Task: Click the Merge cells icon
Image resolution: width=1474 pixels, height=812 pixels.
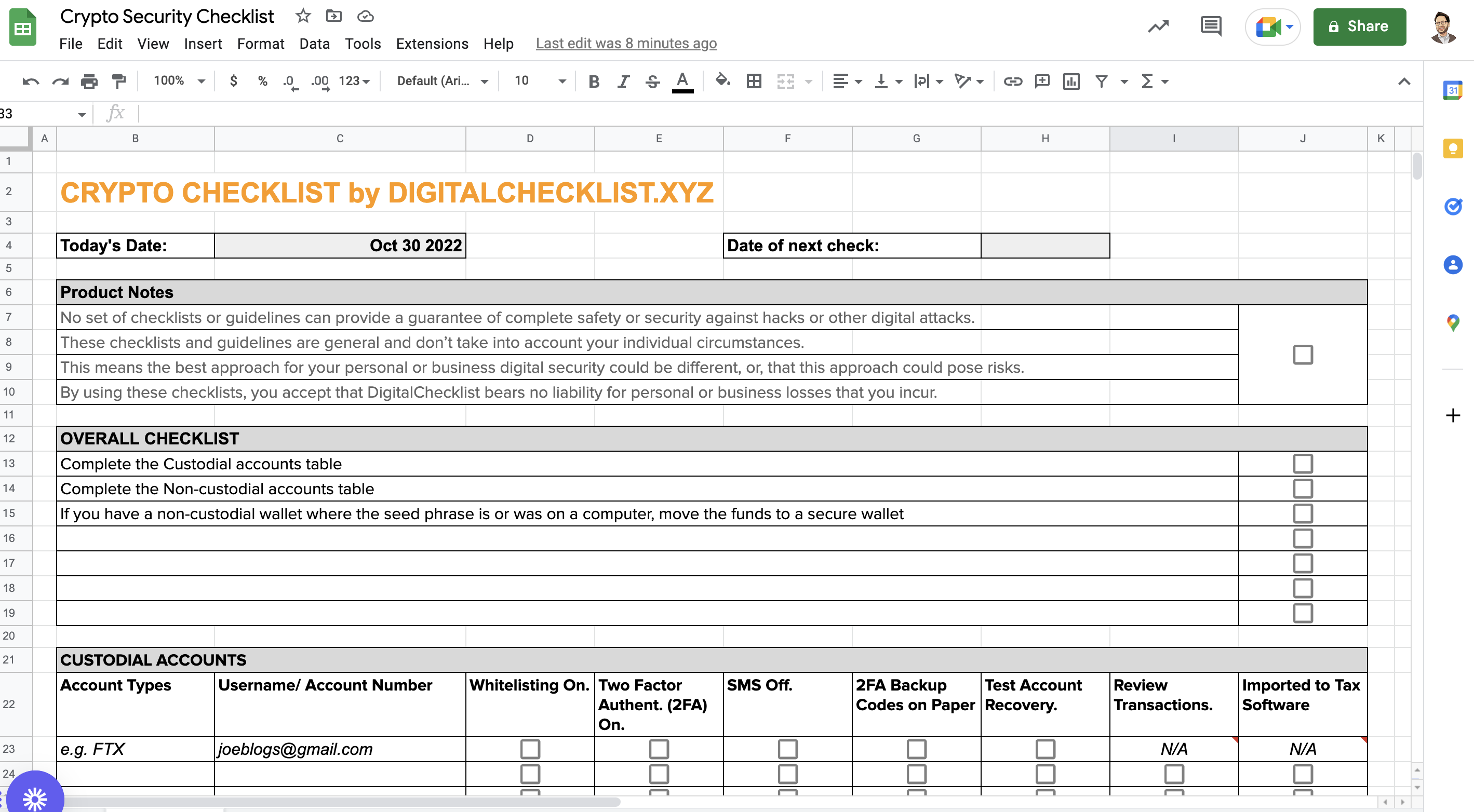Action: (786, 81)
